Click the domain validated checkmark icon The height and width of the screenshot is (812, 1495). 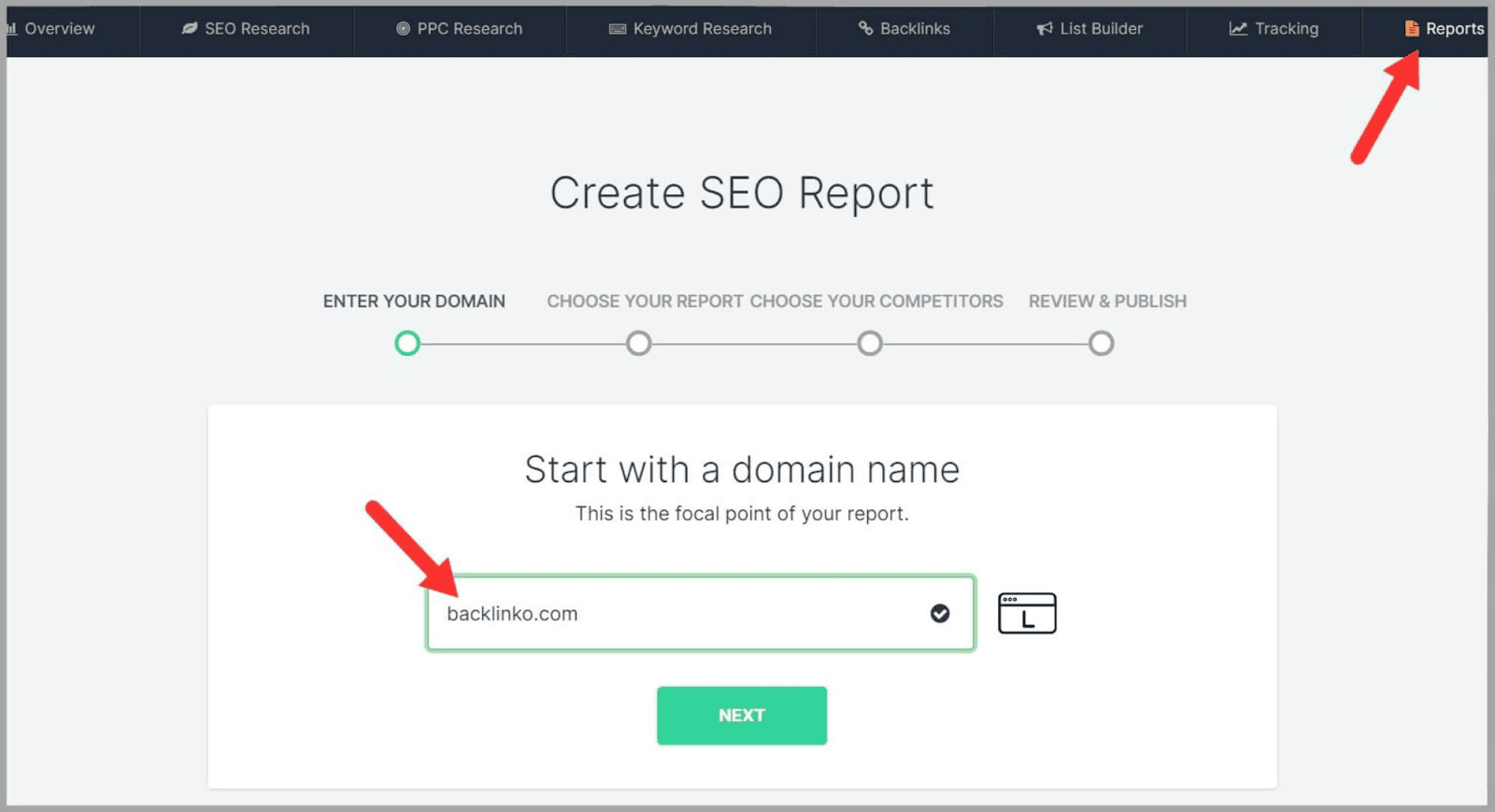click(940, 613)
